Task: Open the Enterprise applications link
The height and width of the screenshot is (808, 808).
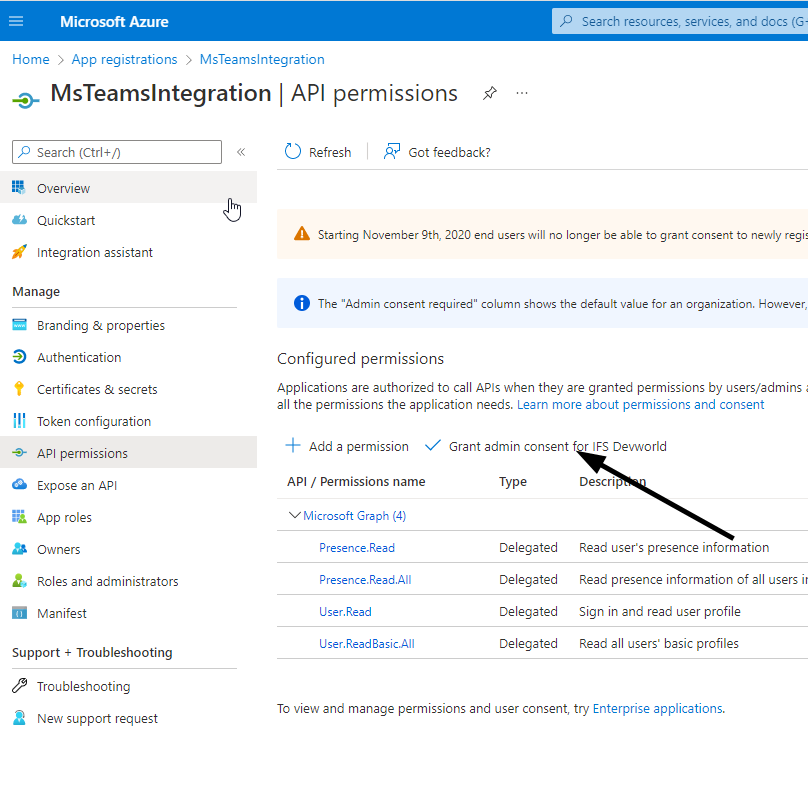Action: click(x=657, y=708)
